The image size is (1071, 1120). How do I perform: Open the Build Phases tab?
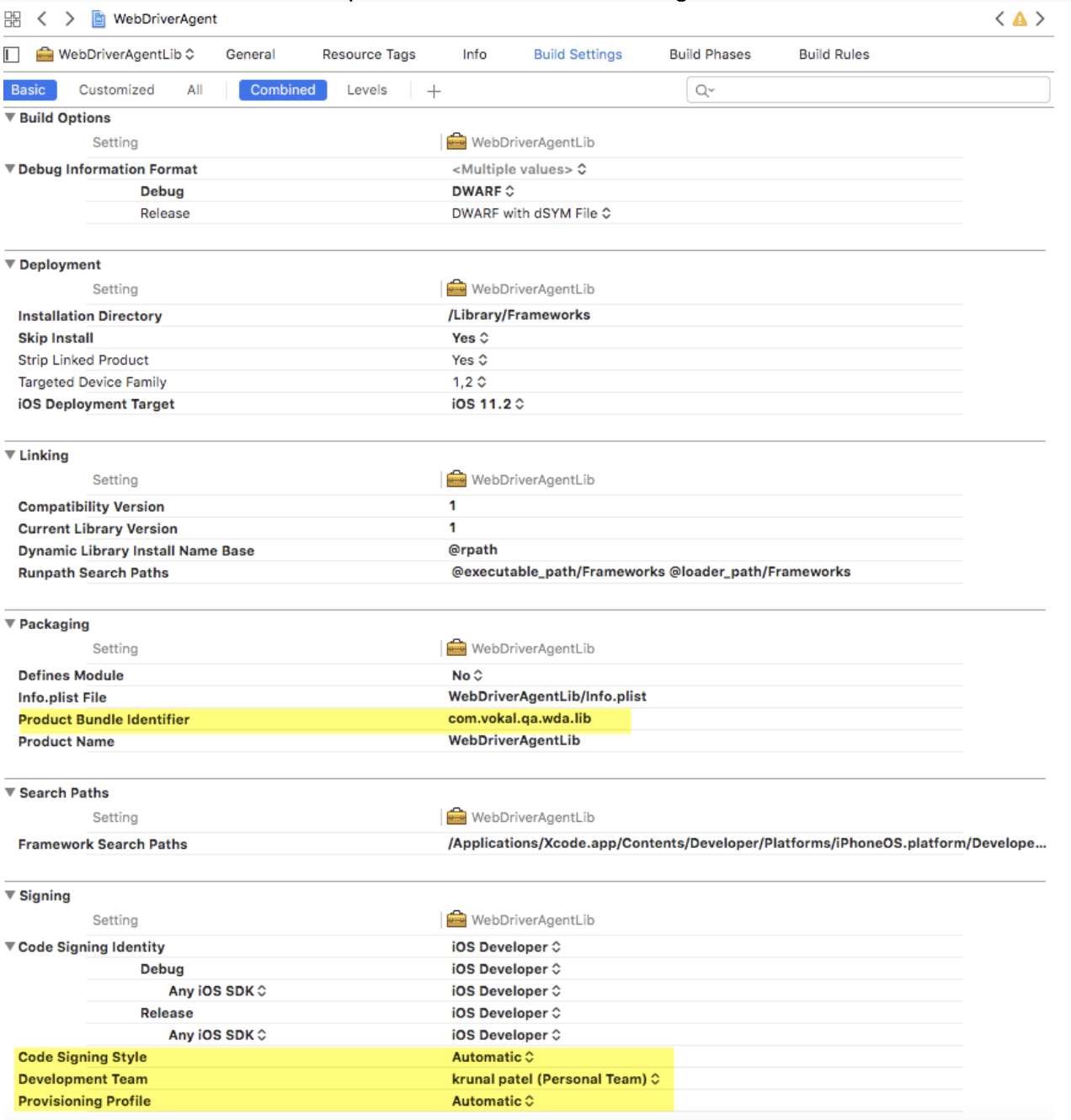[710, 55]
